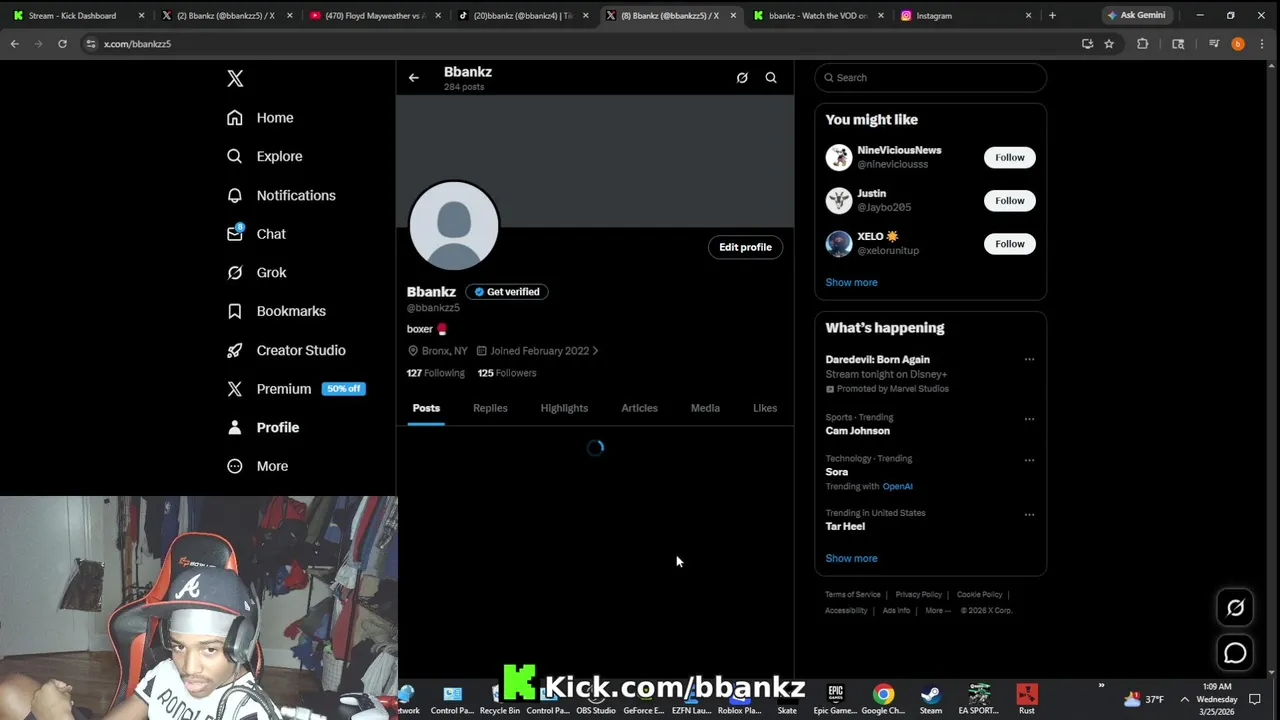Open Steam from the taskbar

[930, 698]
